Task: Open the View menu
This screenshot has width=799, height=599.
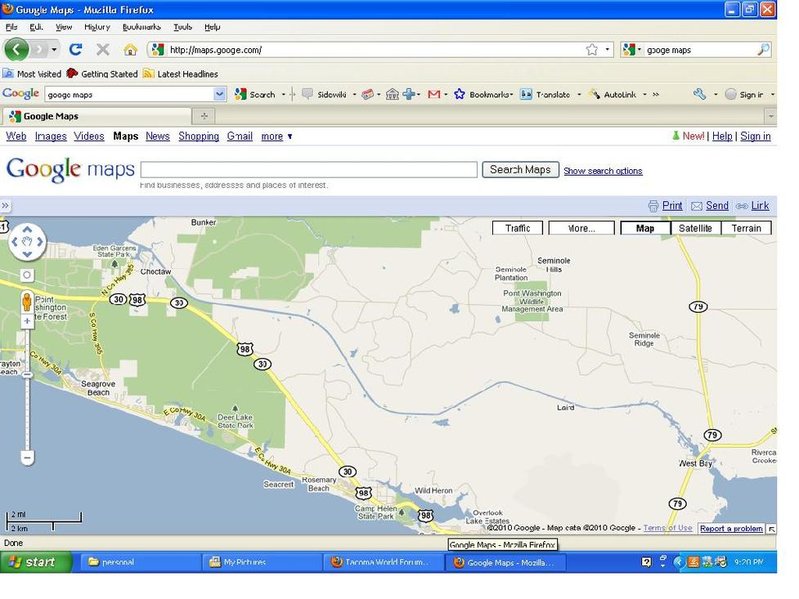Action: coord(64,27)
